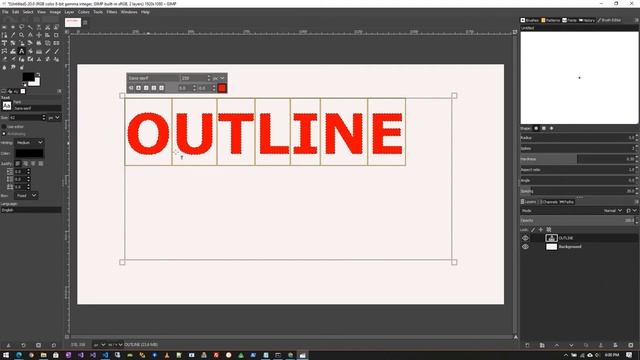Click the Aa font picker button

click(x=7, y=106)
